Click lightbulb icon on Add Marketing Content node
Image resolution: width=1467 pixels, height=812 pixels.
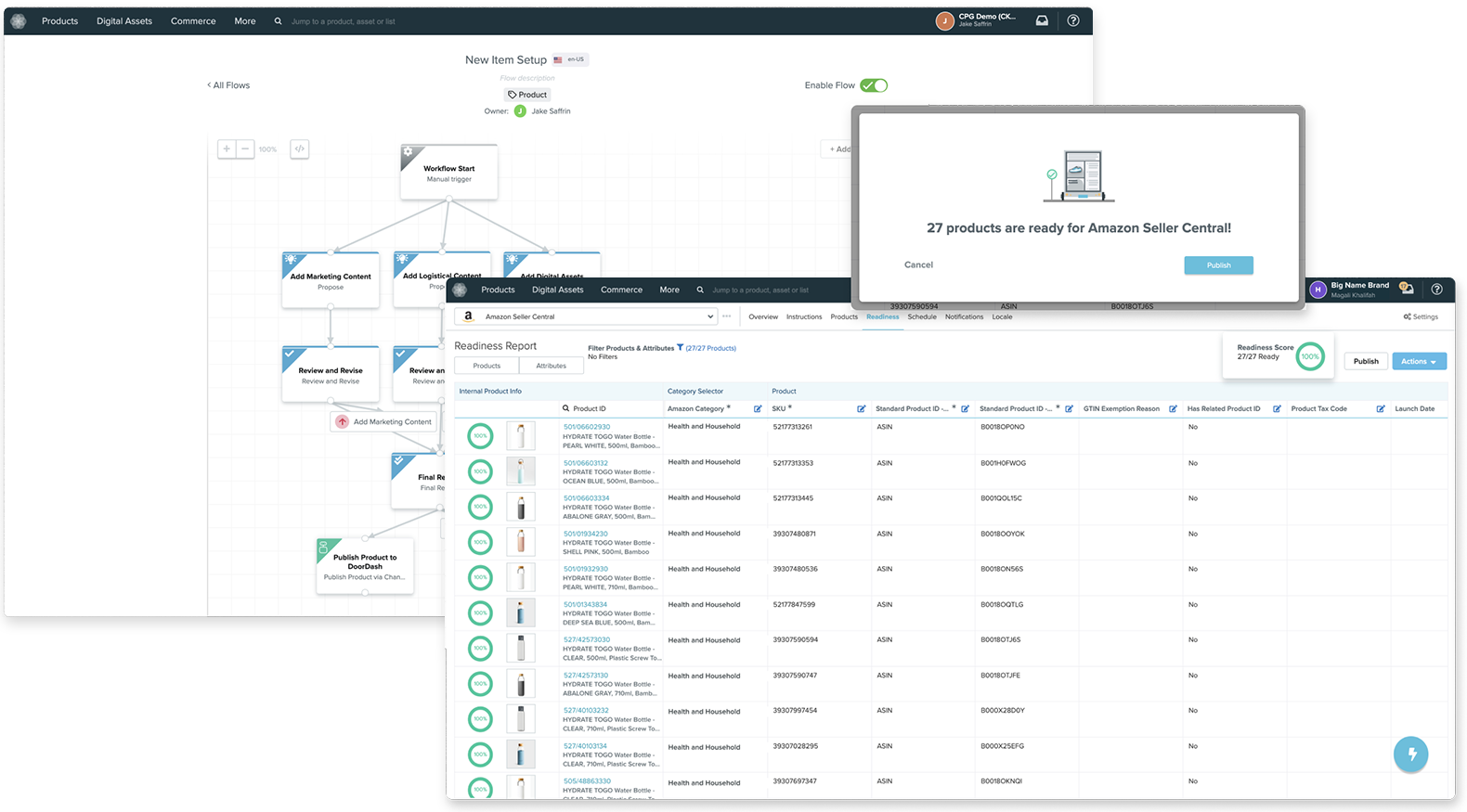click(x=291, y=260)
